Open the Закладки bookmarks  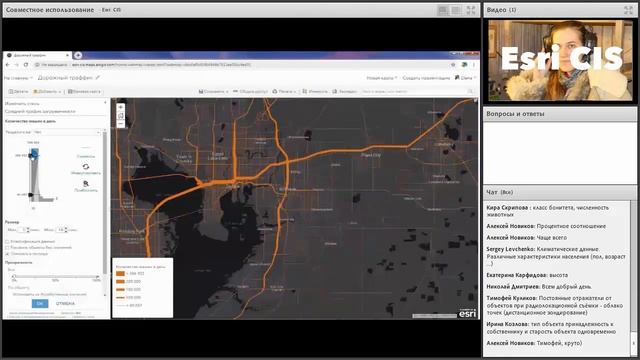[345, 91]
